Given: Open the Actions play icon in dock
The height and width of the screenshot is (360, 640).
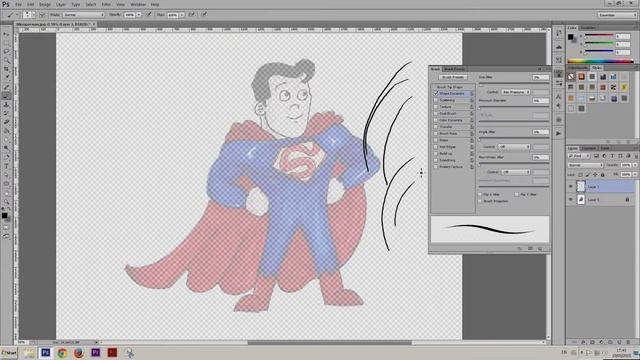Looking at the screenshot, I should [558, 133].
